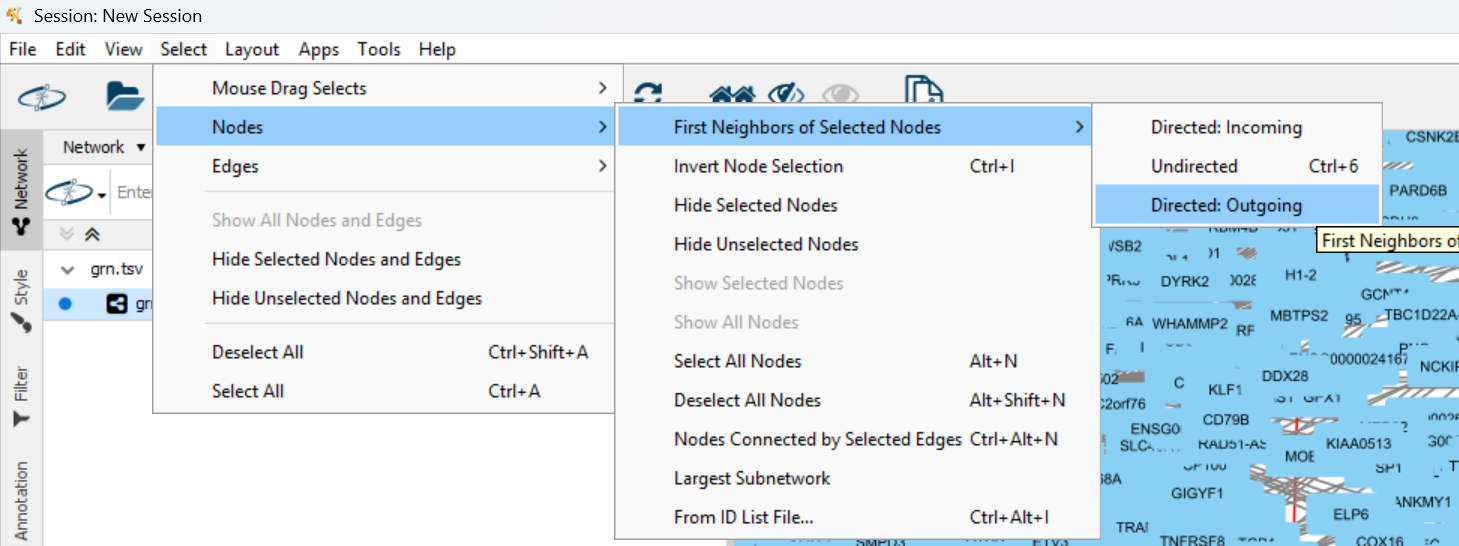
Task: Expand the Edges submenu
Action: click(385, 166)
